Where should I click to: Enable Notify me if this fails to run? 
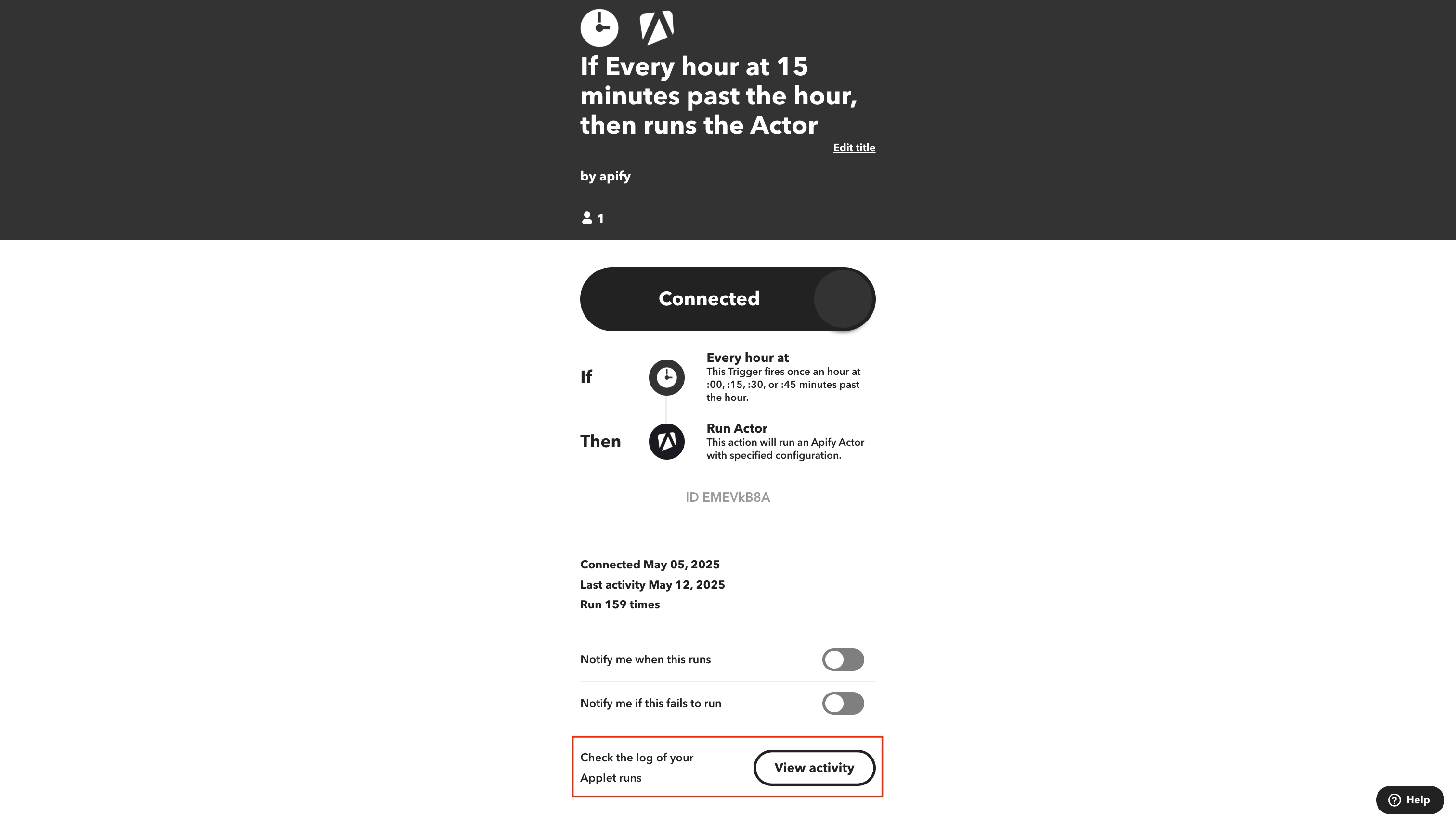[843, 704]
